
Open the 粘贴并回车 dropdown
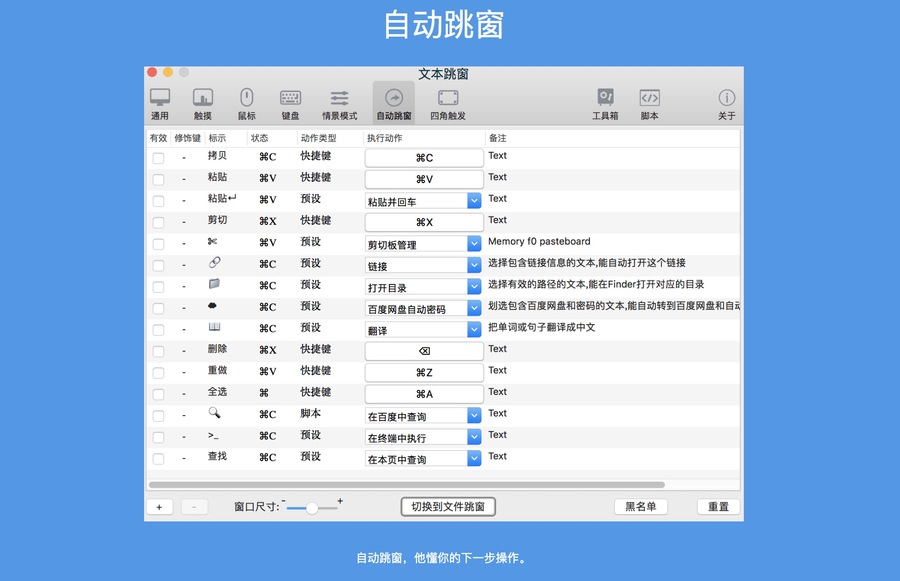(474, 201)
